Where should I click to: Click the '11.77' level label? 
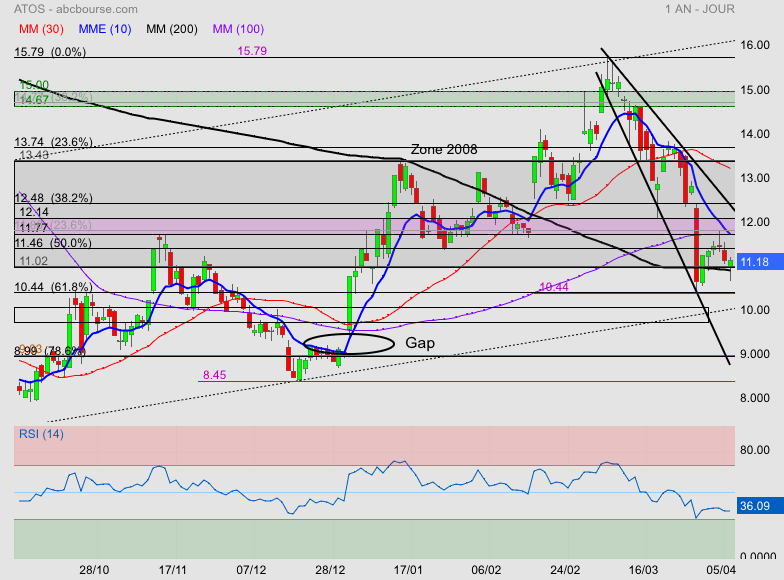coord(34,228)
